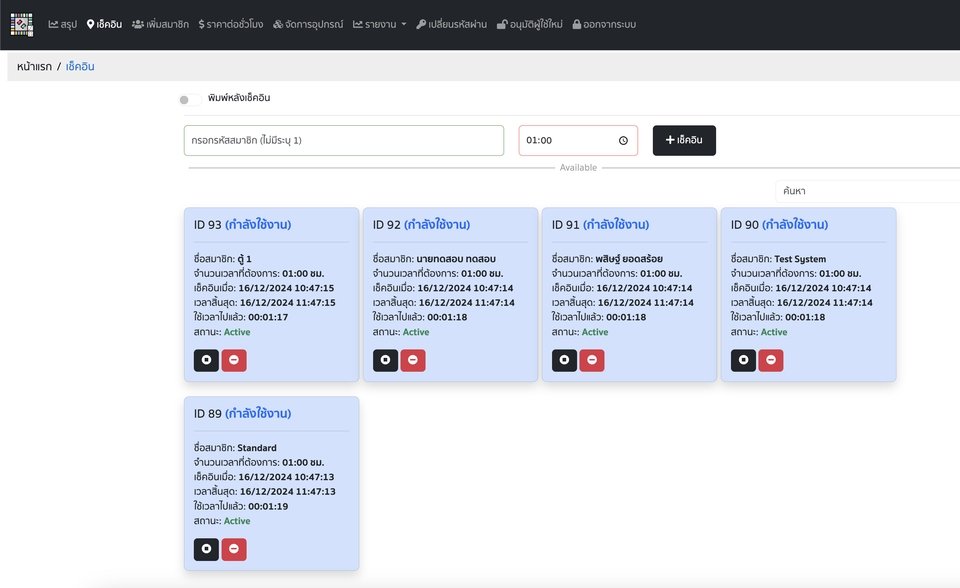This screenshot has height=588, width=960.
Task: Stop the session for ID 90
Action: [x=743, y=360]
